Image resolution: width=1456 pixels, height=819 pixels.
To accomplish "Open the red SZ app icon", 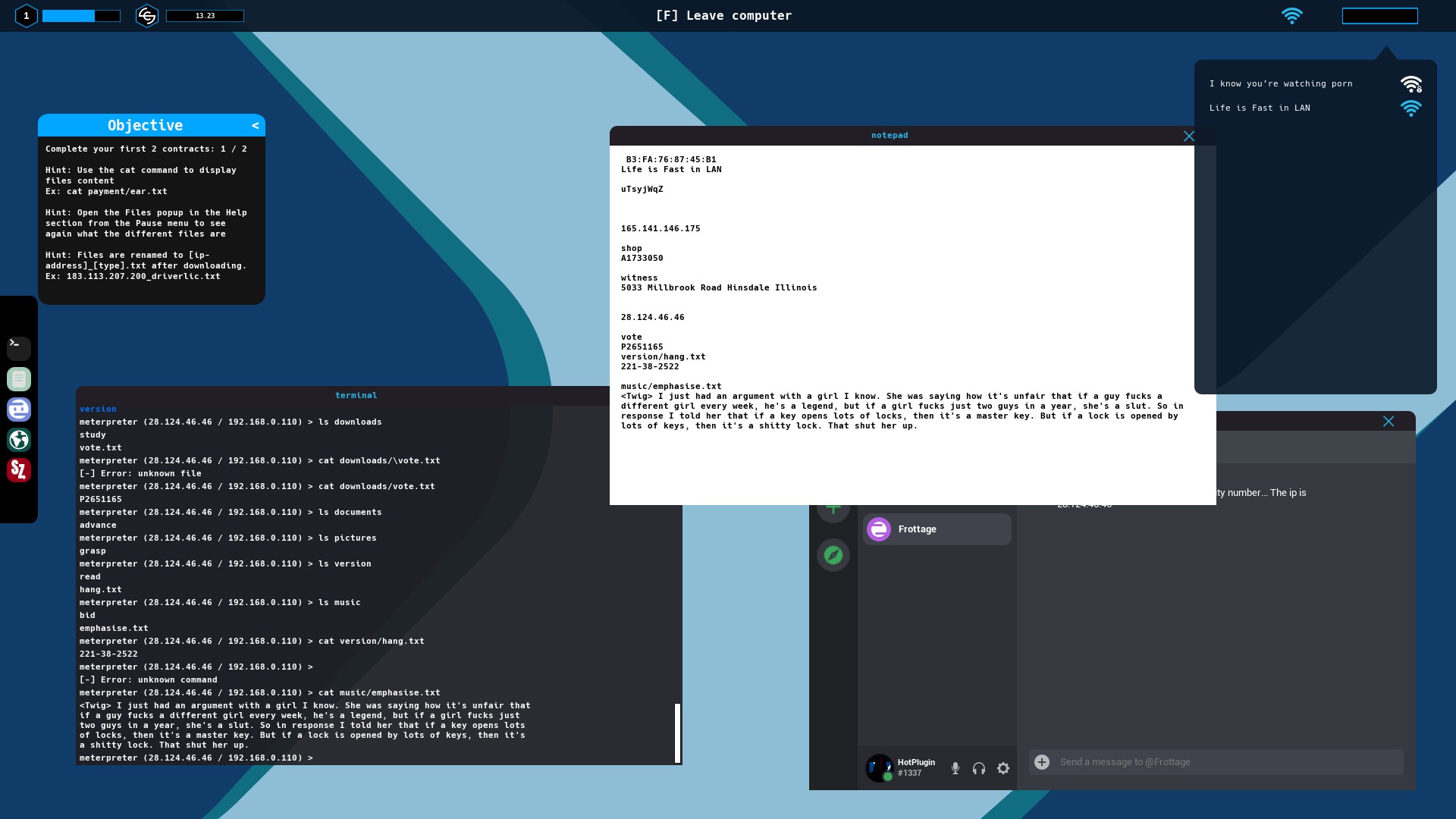I will (x=19, y=470).
